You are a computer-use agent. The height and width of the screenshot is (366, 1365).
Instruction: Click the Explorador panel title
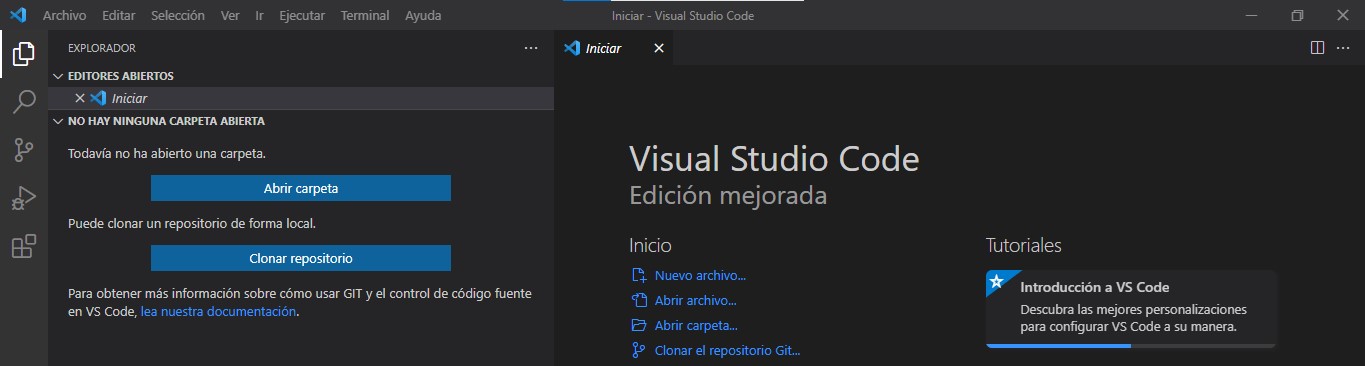click(102, 48)
